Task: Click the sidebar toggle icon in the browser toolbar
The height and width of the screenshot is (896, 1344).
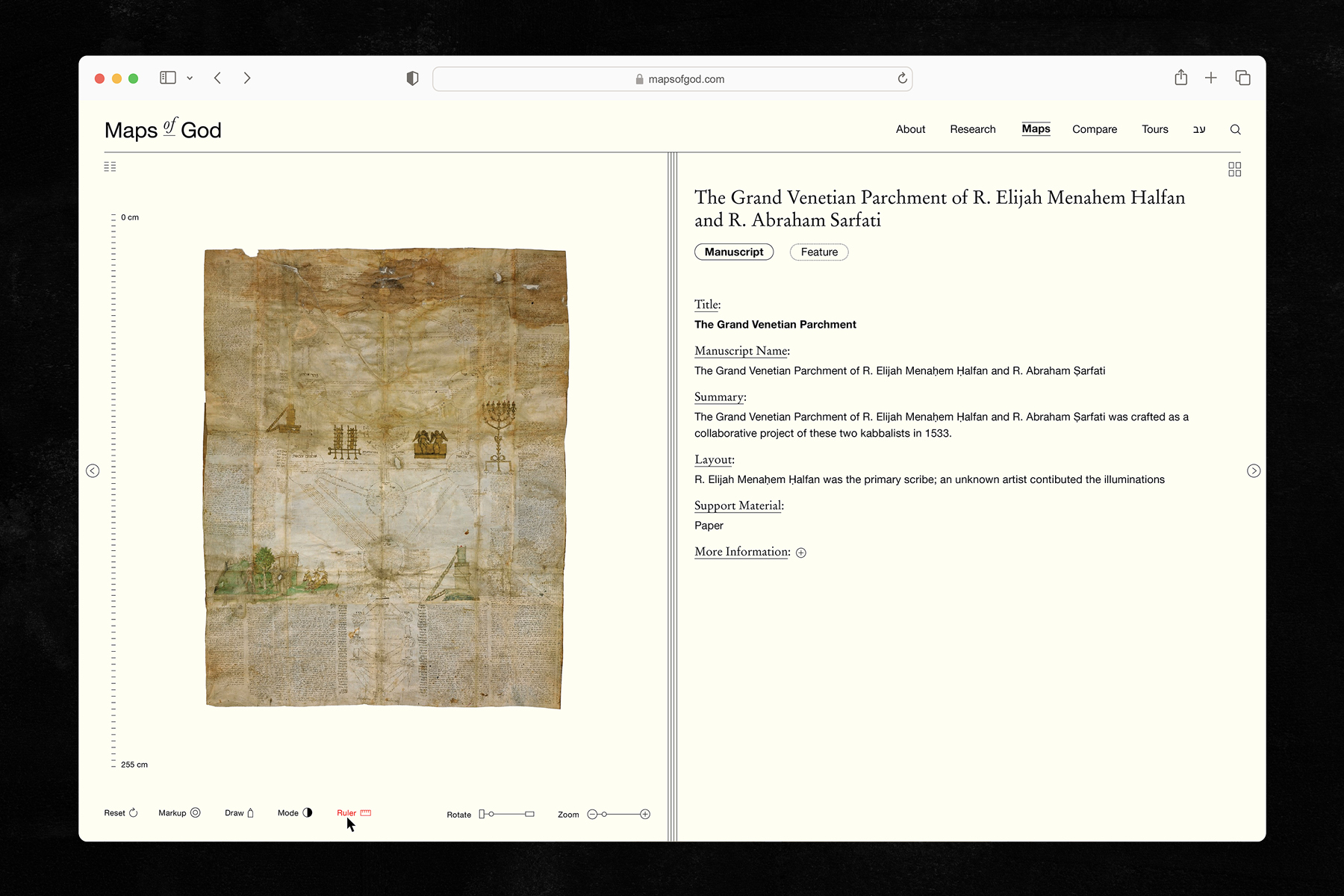Action: (168, 78)
